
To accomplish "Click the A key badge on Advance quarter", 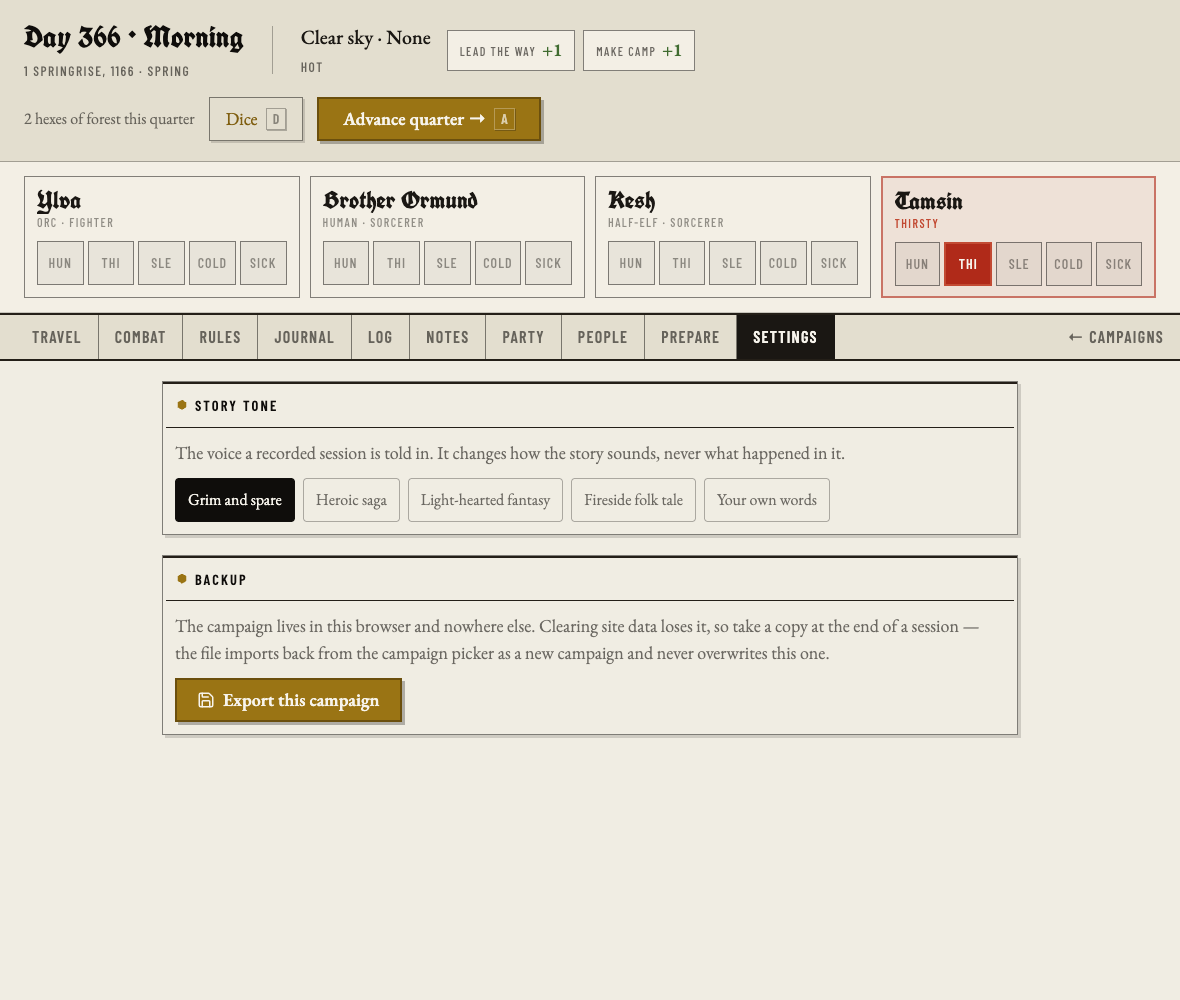I will pos(504,119).
